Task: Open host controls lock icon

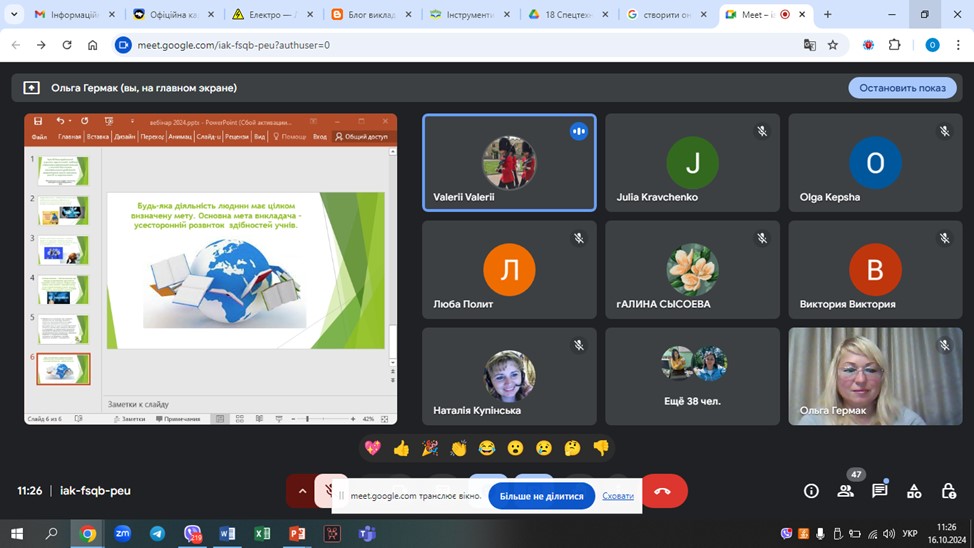Action: pos(948,491)
